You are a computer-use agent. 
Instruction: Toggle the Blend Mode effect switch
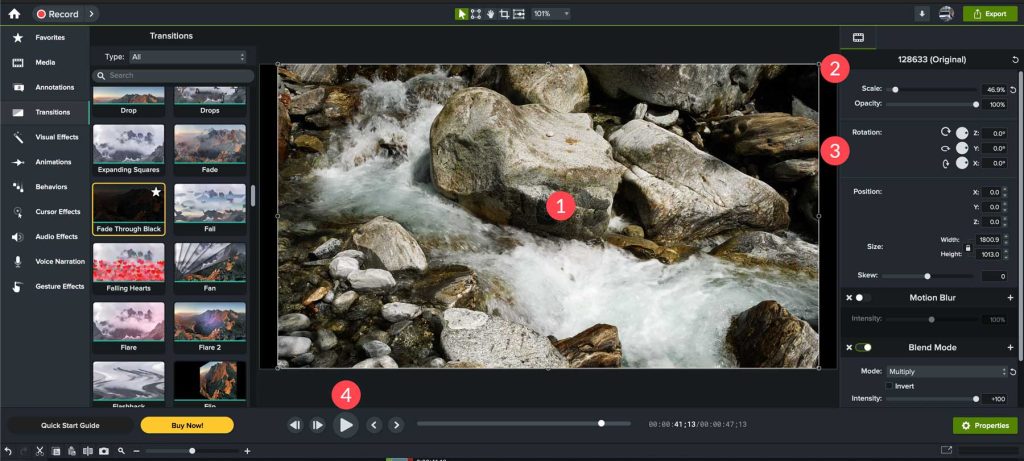[x=862, y=348]
